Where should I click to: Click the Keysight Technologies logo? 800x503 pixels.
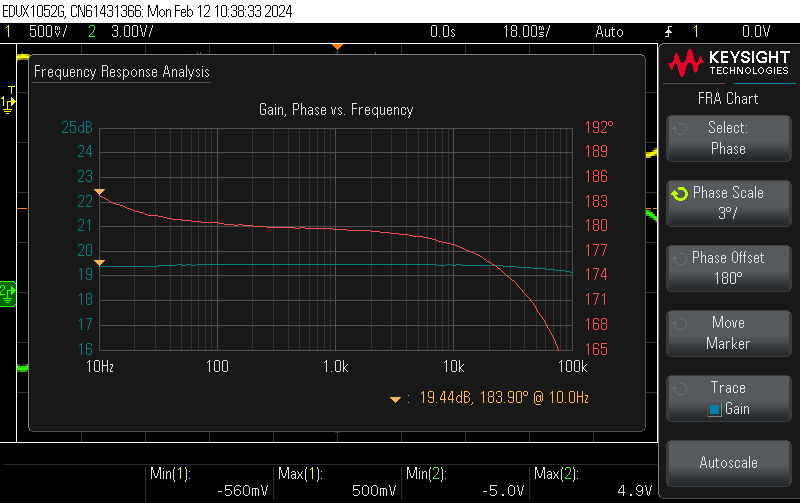pos(729,63)
